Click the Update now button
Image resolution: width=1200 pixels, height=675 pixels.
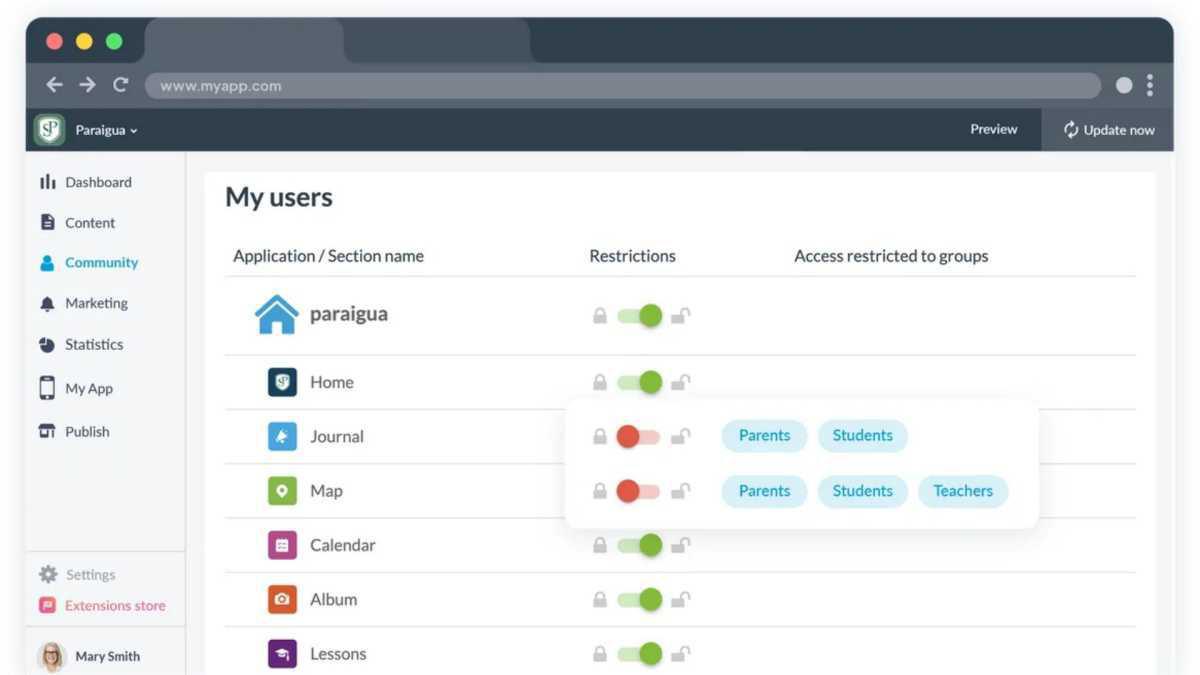point(1108,130)
